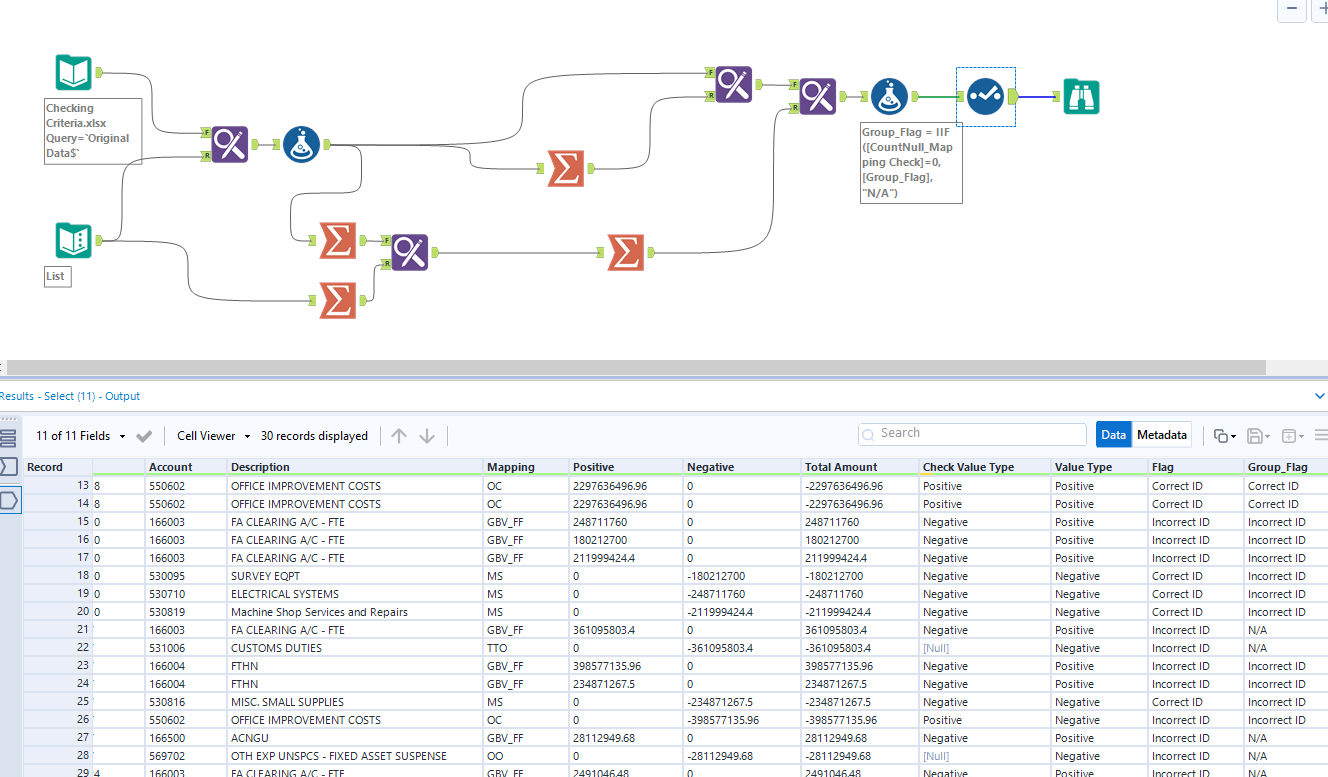Click inside the results Search field
1328x777 pixels.
click(x=970, y=433)
